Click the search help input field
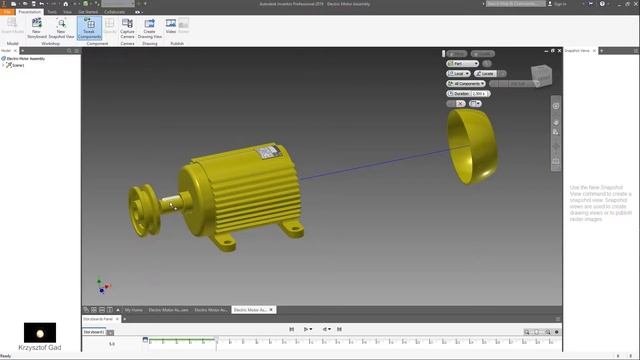Screen dimensions: 640x360 tap(516, 4)
